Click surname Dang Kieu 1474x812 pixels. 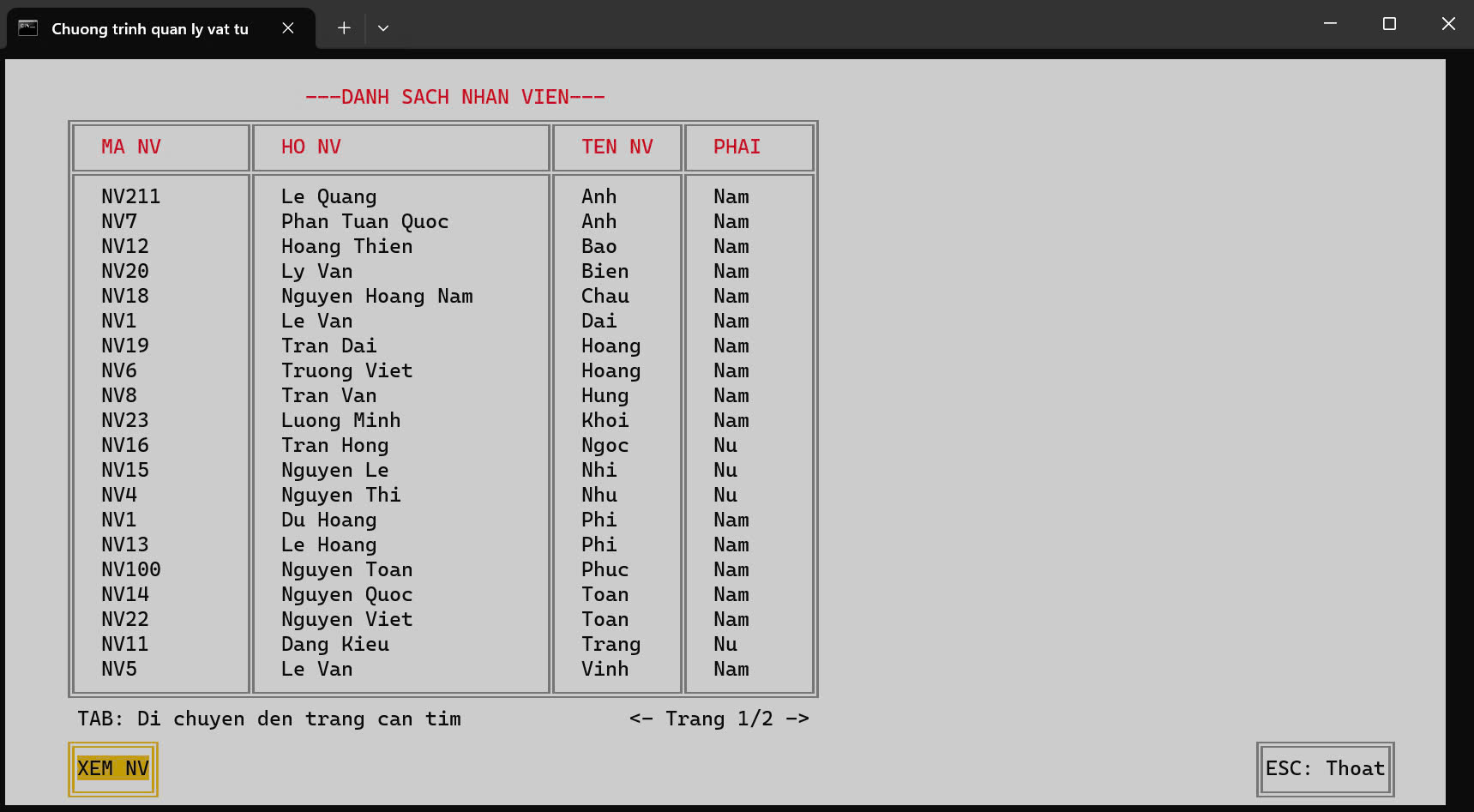pos(335,645)
